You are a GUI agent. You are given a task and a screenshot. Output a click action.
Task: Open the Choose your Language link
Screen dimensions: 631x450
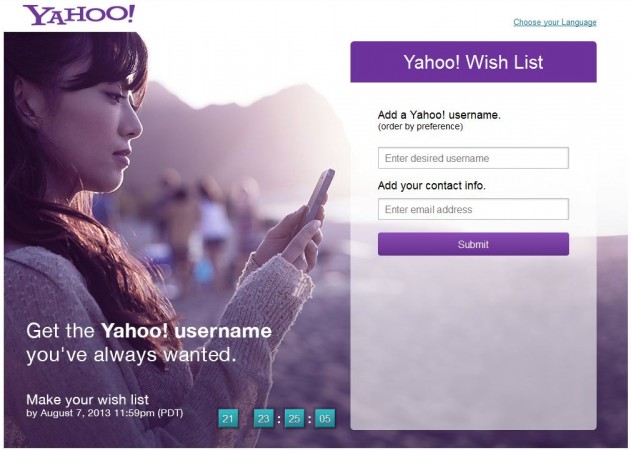(555, 22)
